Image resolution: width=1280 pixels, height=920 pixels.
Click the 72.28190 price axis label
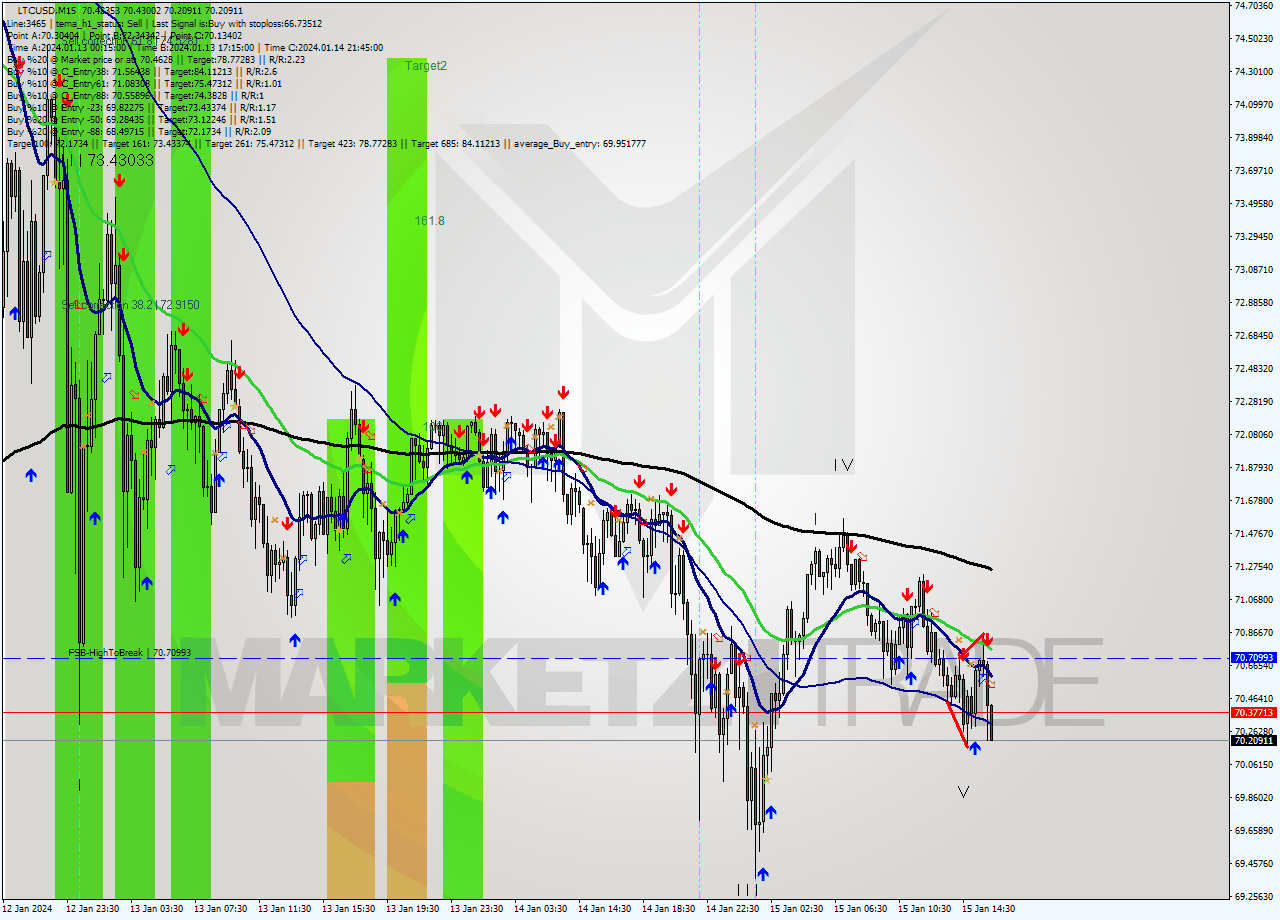click(x=1254, y=401)
